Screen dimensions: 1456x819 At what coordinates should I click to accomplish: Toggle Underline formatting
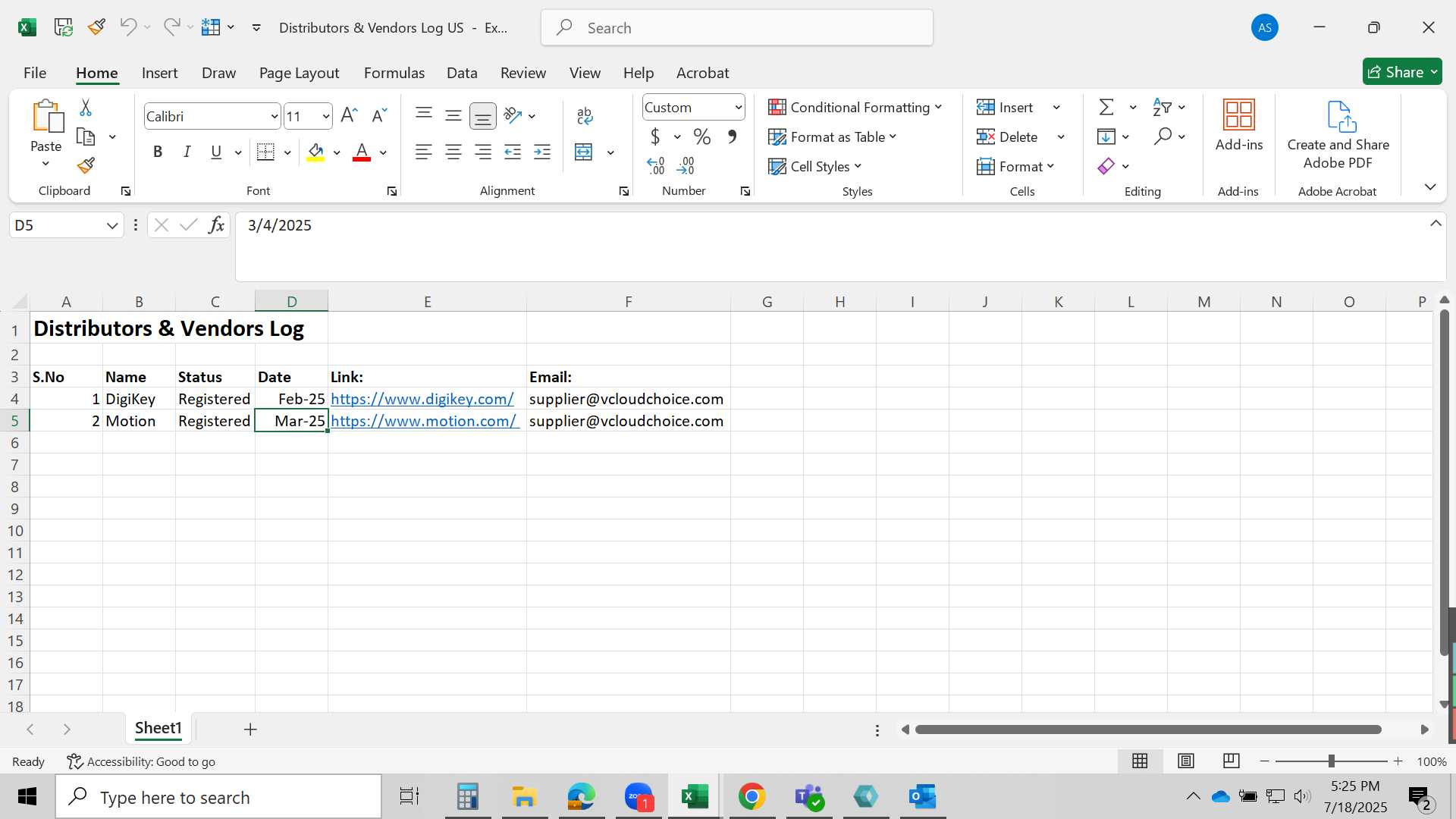[x=216, y=152]
